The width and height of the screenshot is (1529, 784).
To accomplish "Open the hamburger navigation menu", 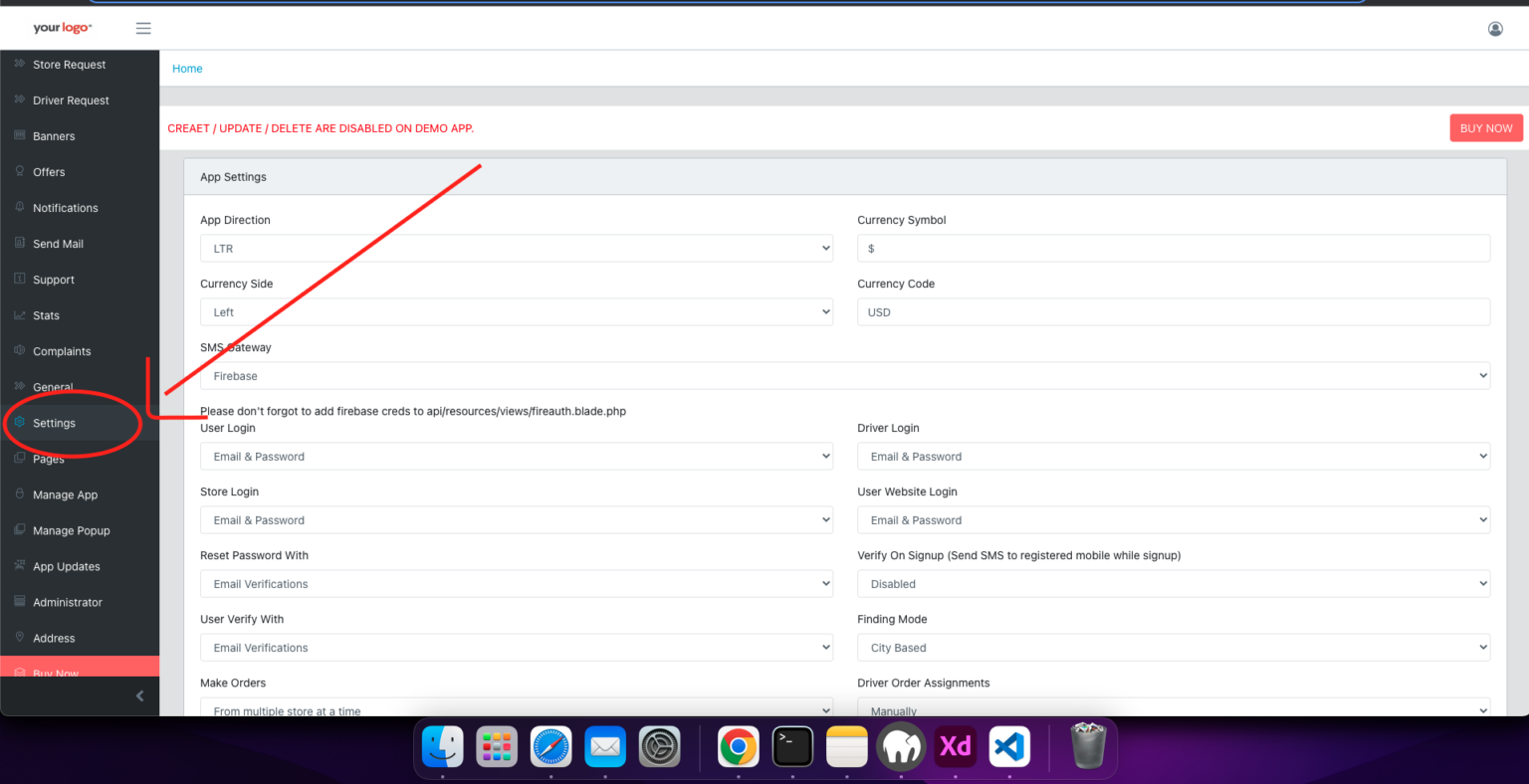I will pos(142,28).
